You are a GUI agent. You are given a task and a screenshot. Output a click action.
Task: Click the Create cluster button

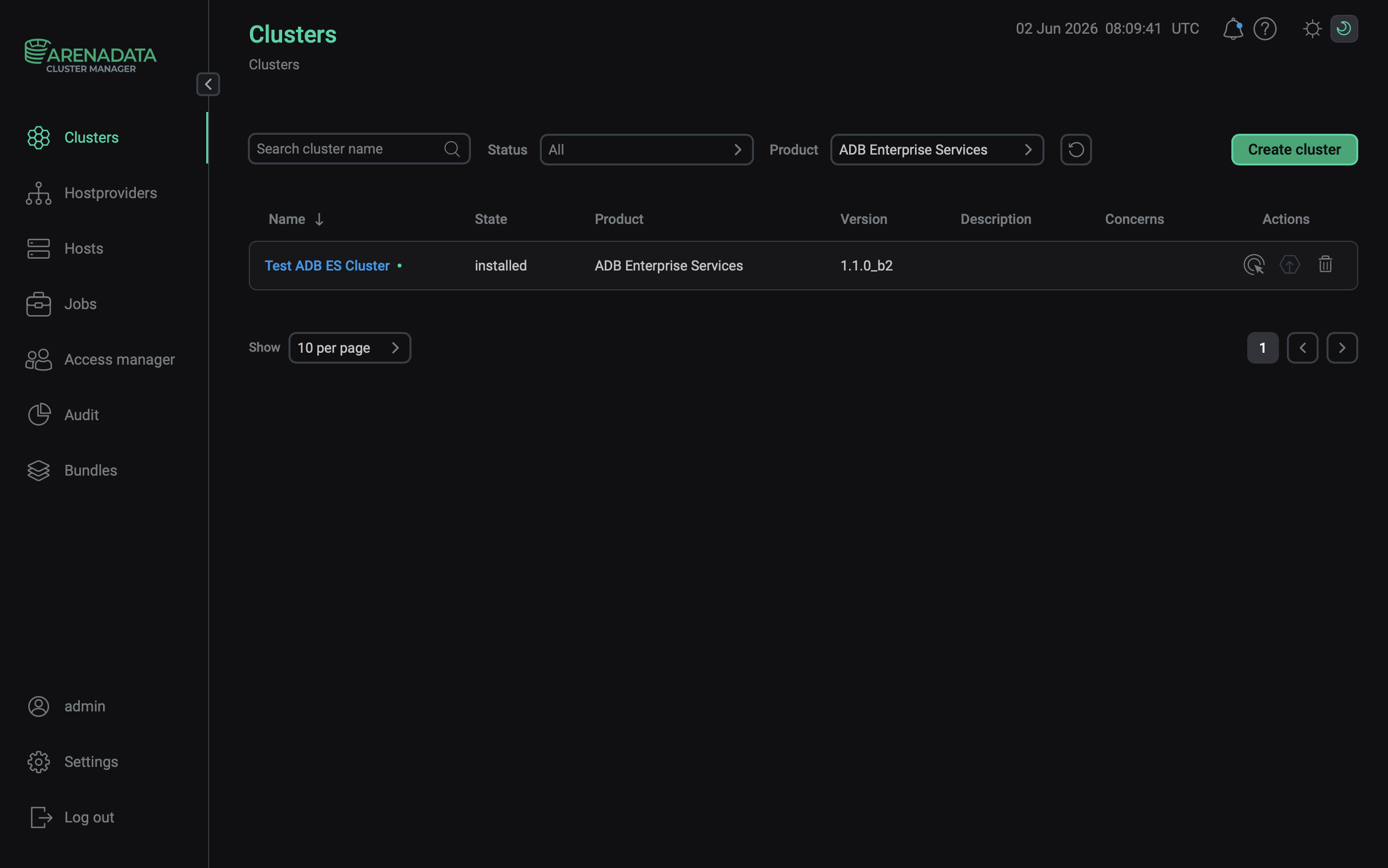(x=1294, y=150)
